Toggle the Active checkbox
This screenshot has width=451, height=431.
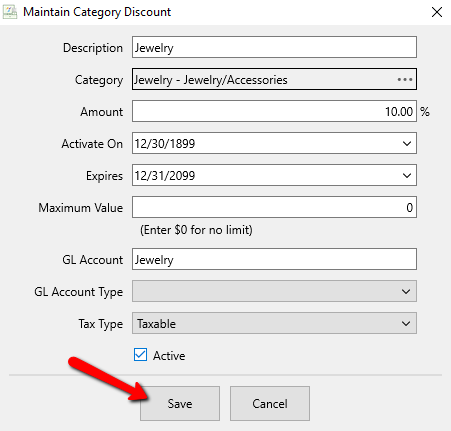140,355
